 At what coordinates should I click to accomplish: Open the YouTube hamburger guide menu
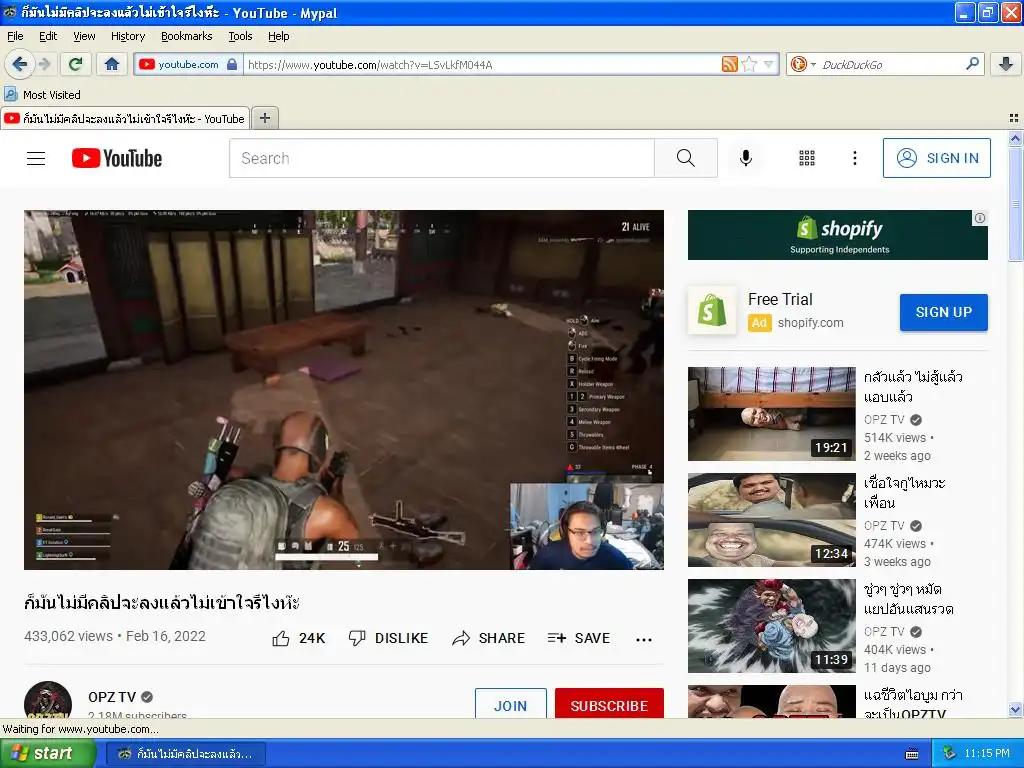point(36,158)
